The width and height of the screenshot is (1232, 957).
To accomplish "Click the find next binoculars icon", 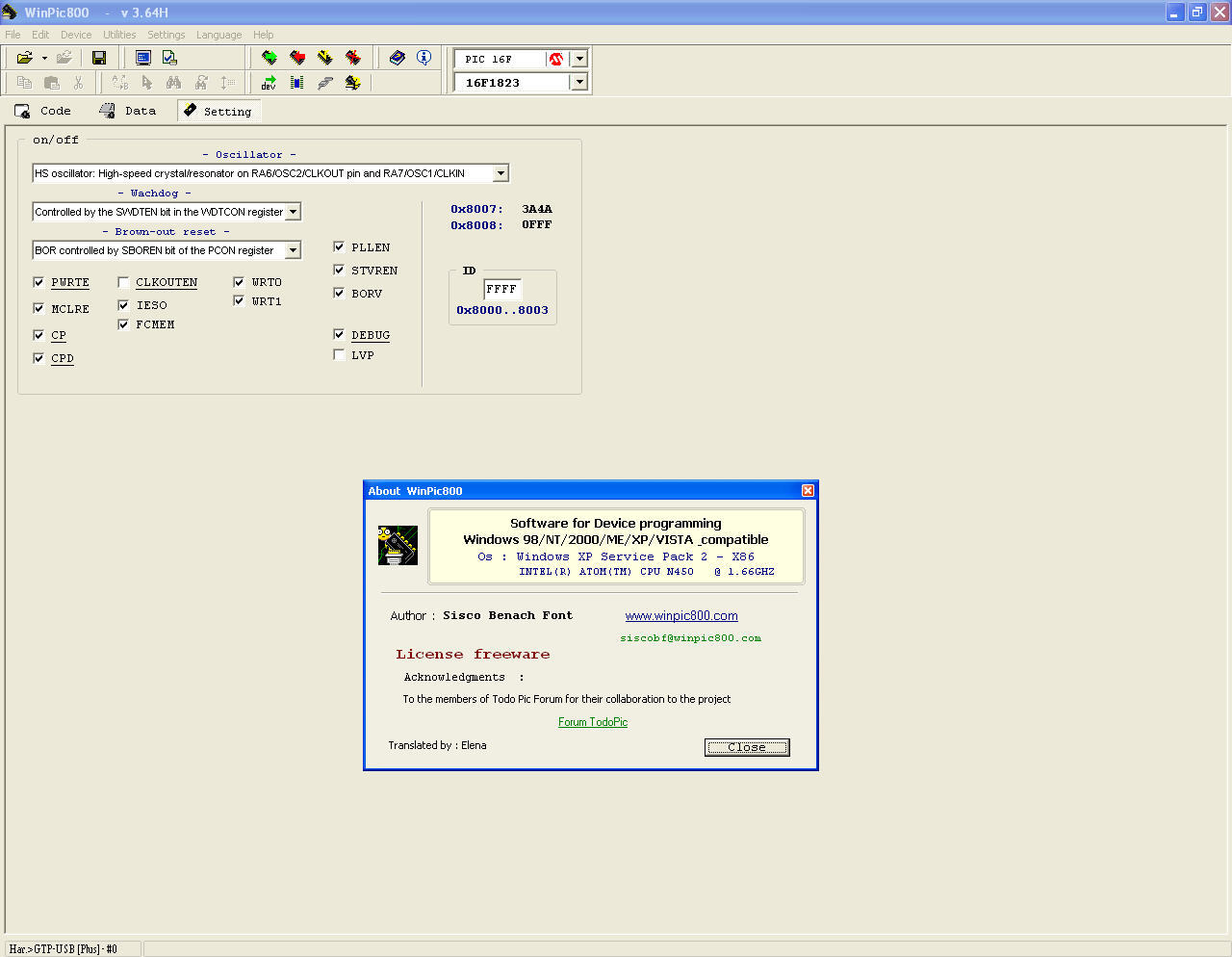I will coord(200,83).
